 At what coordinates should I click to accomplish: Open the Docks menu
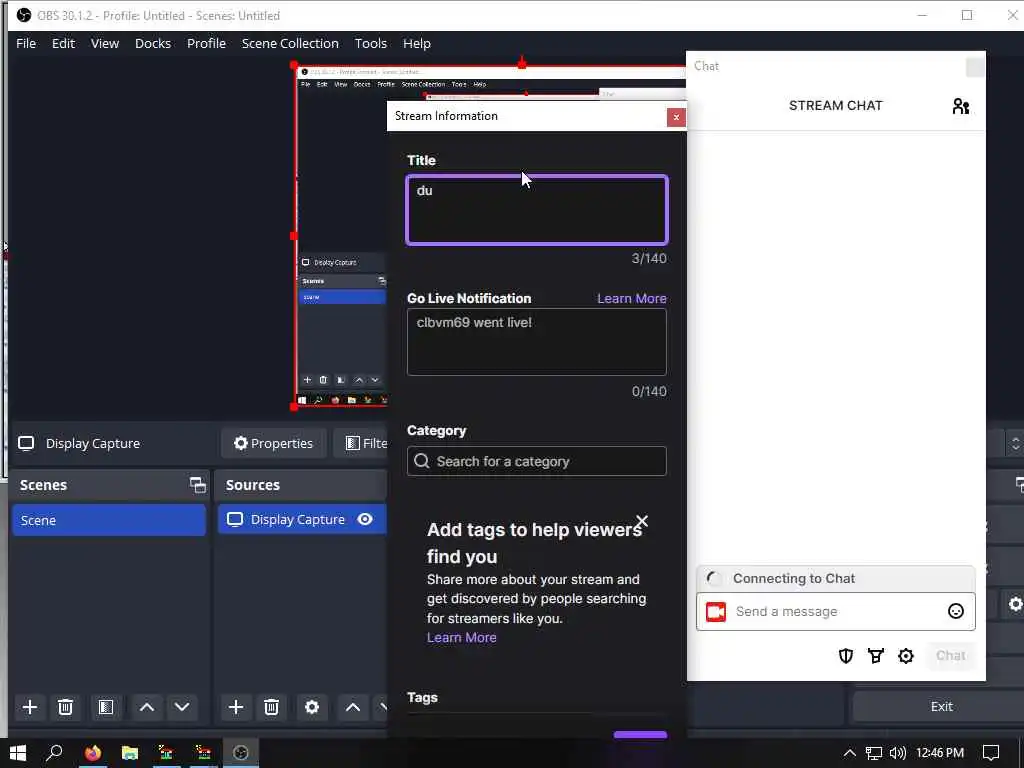[x=153, y=43]
